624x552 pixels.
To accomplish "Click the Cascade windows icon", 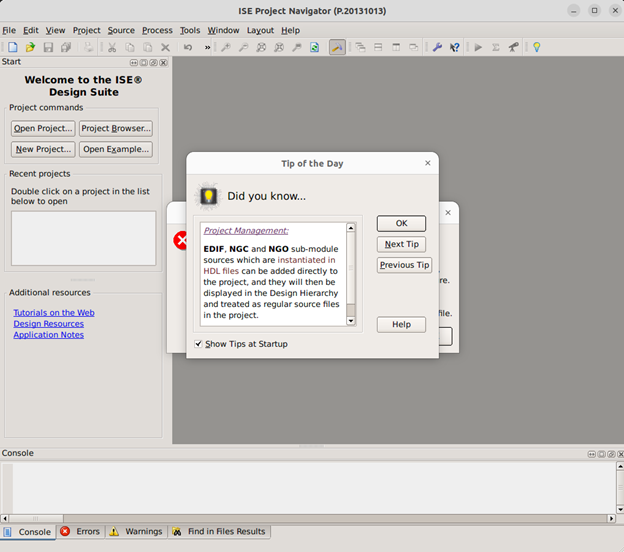I will click(361, 47).
